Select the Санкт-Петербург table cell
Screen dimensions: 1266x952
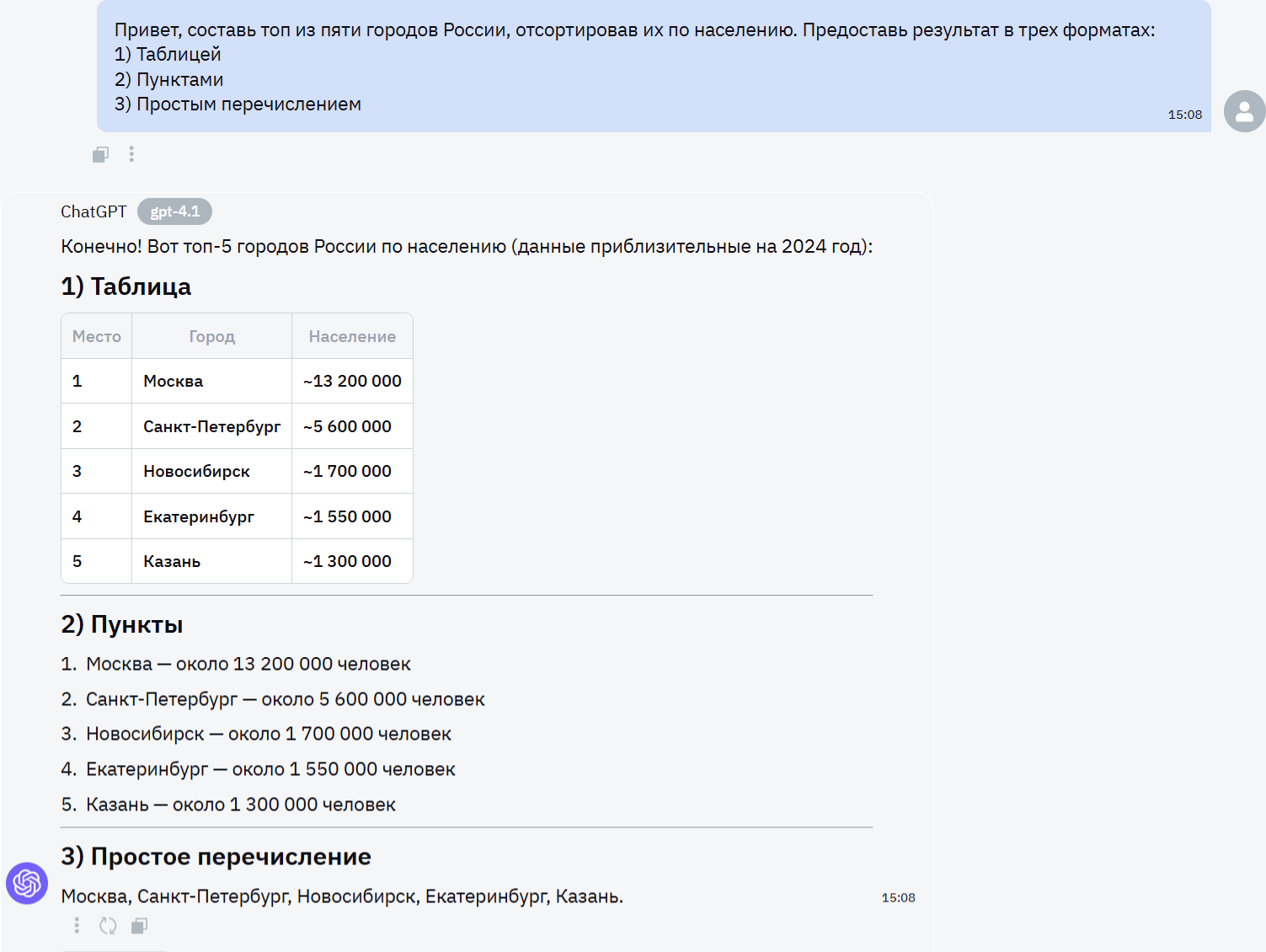coord(211,426)
